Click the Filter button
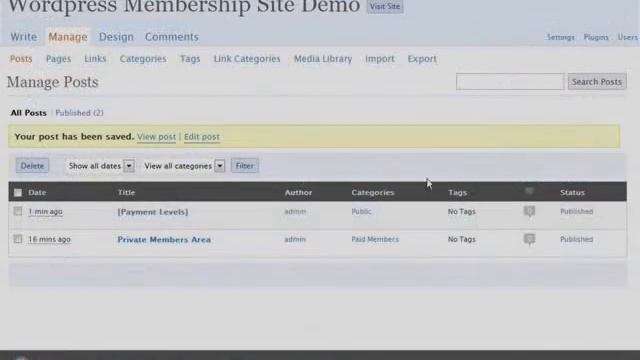Viewport: 640px width, 360px height. (x=244, y=166)
